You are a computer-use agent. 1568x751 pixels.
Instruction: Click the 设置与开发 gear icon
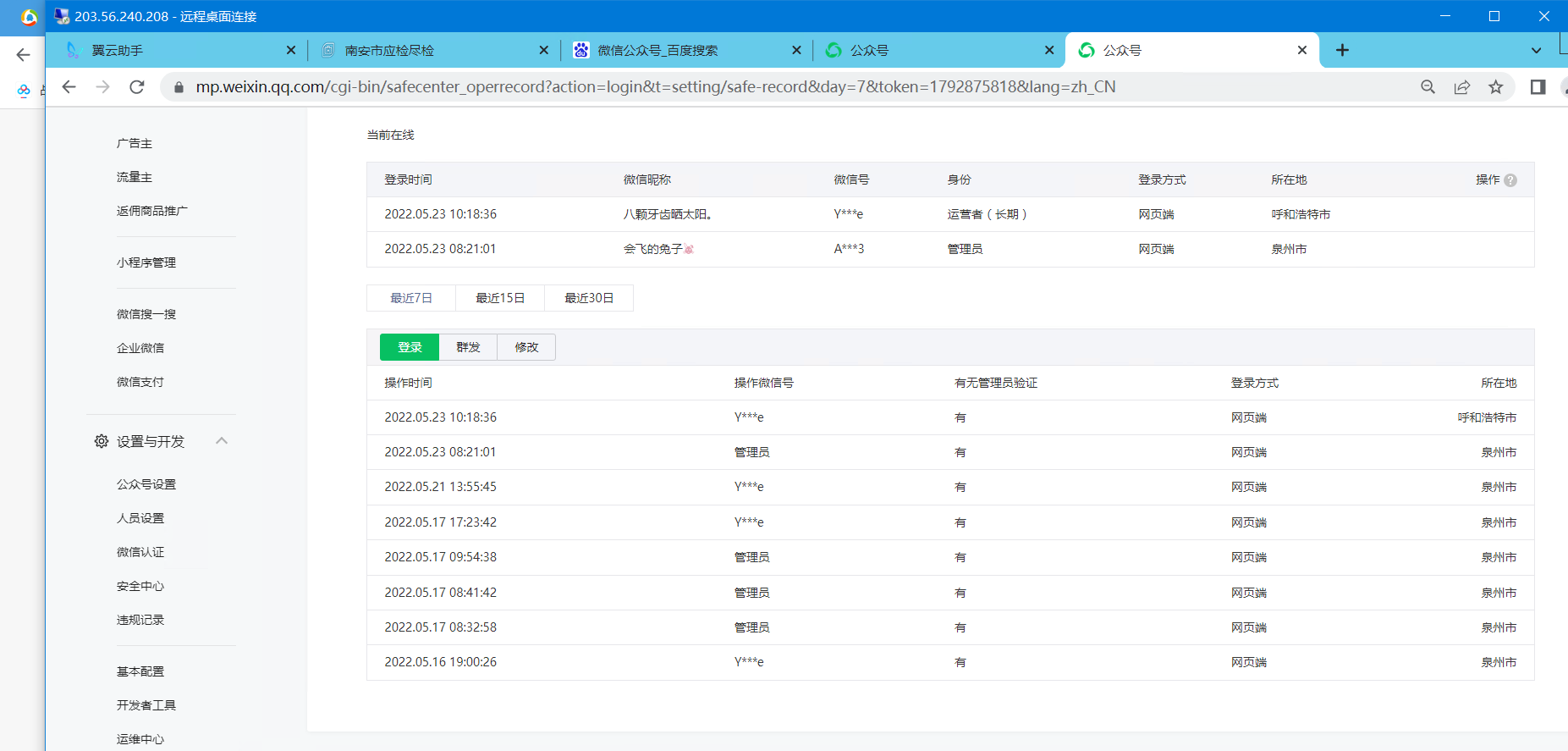tap(102, 441)
